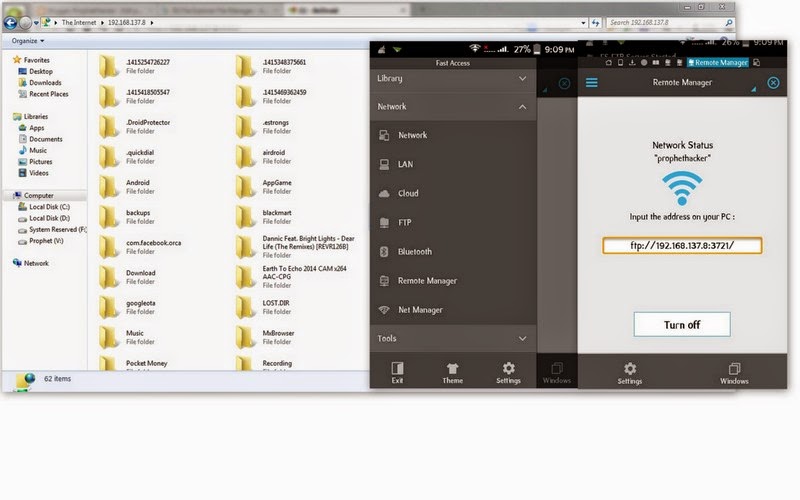Viewport: 800px width, 500px height.
Task: Select the Android folder icon
Action: coord(108,187)
